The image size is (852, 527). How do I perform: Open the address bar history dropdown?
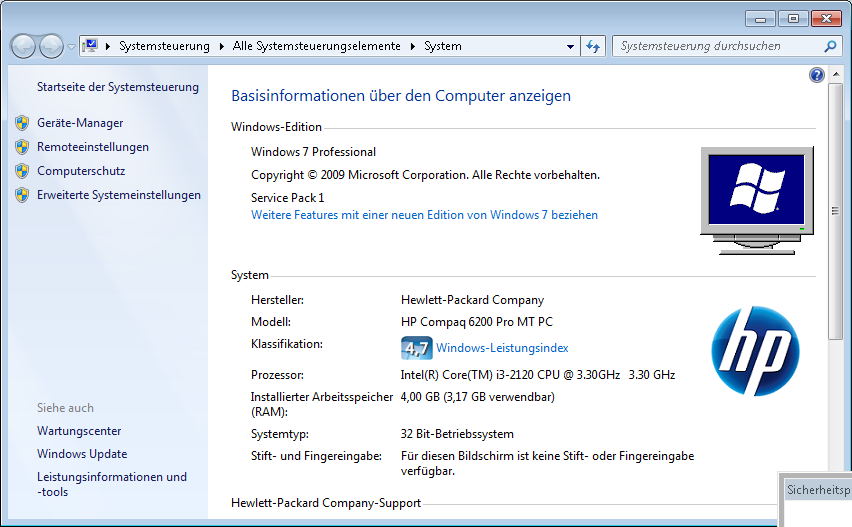(570, 47)
